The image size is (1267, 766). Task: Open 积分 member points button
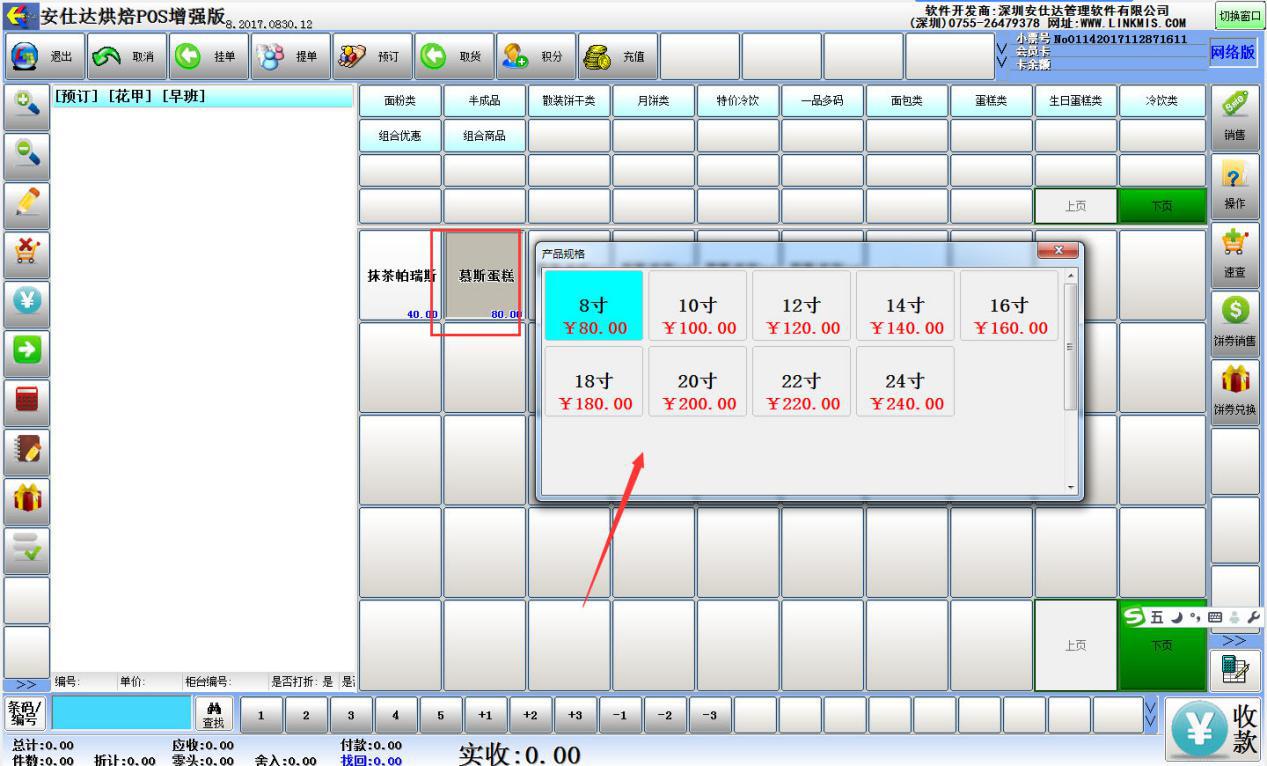tap(535, 56)
